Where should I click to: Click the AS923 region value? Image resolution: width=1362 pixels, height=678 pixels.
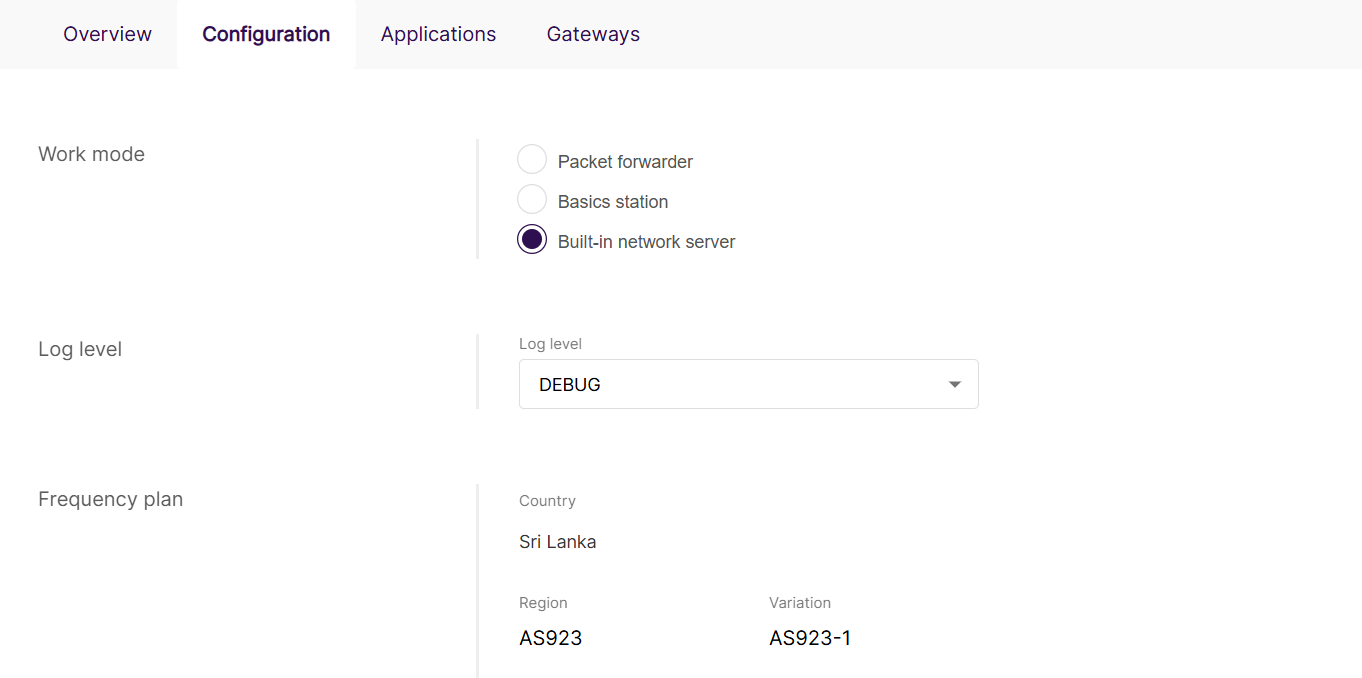click(550, 638)
